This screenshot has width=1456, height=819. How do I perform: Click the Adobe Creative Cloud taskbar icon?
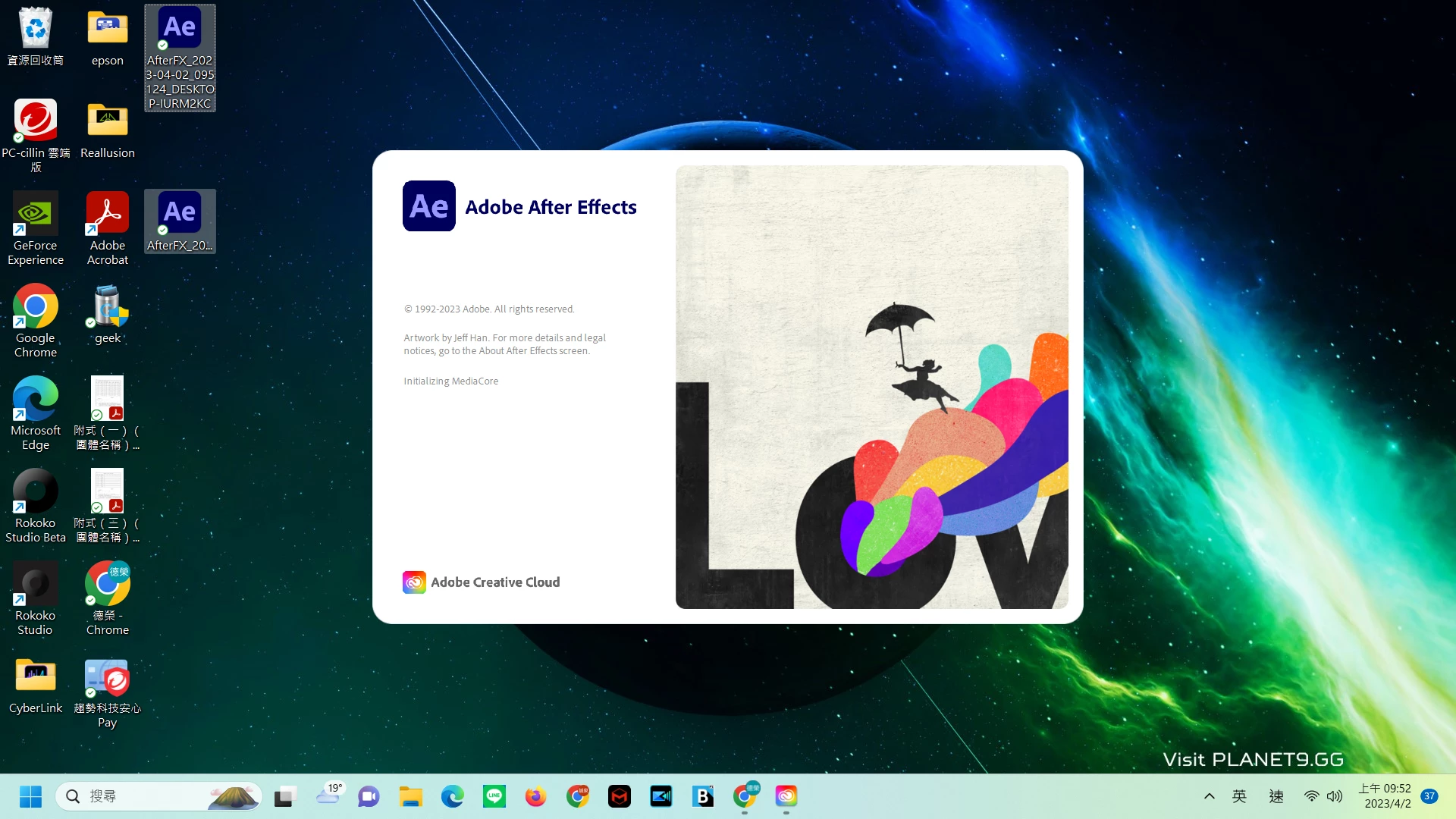[x=786, y=796]
